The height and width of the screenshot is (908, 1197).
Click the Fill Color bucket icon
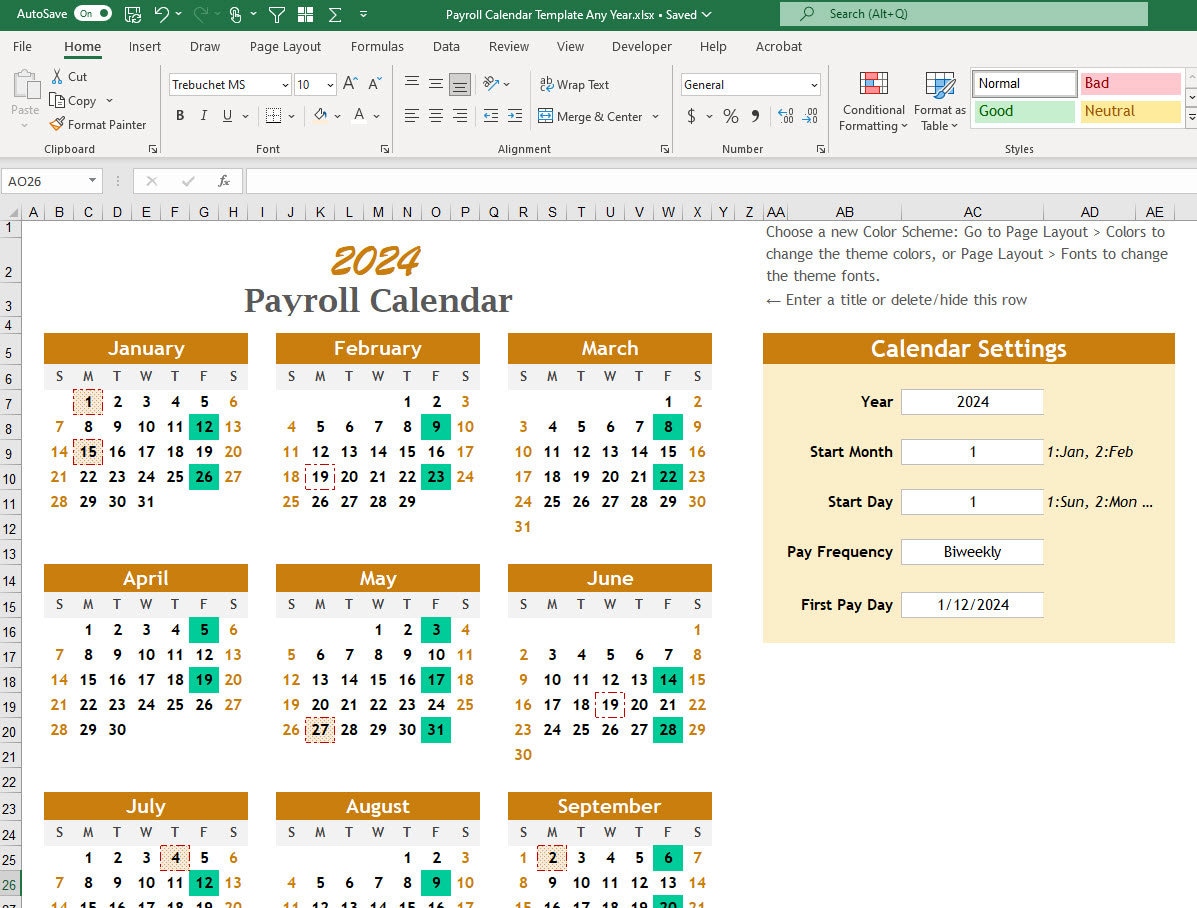coord(320,115)
